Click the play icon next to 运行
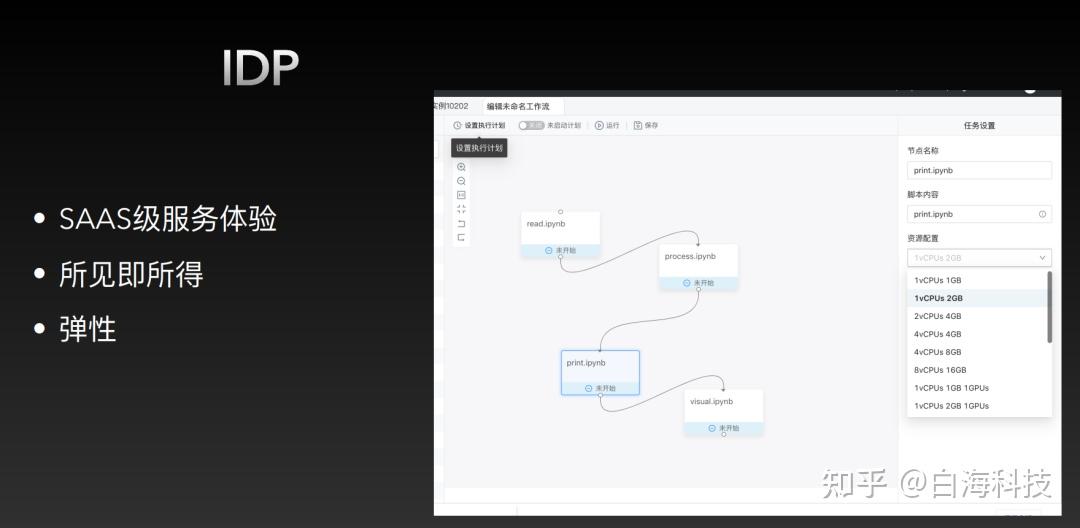1080x528 pixels. pyautogui.click(x=599, y=125)
